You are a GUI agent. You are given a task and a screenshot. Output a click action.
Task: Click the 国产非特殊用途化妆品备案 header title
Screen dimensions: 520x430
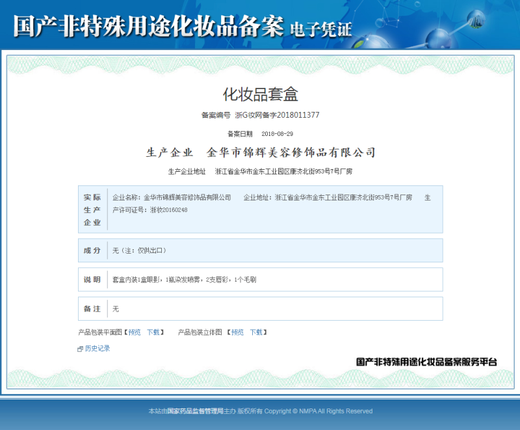coord(148,26)
